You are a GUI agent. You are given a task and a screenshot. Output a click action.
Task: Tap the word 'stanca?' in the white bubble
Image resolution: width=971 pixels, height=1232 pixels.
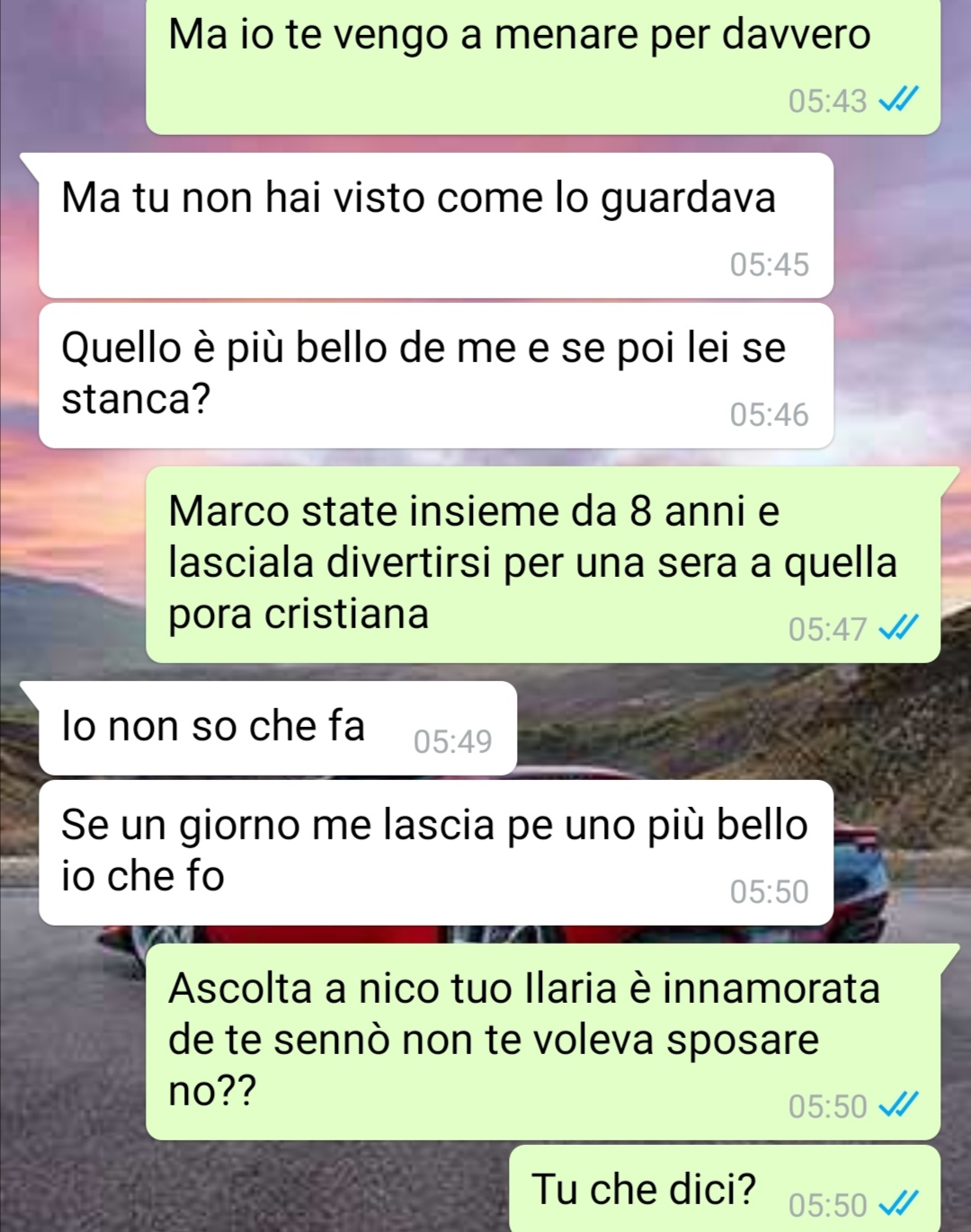pos(136,399)
